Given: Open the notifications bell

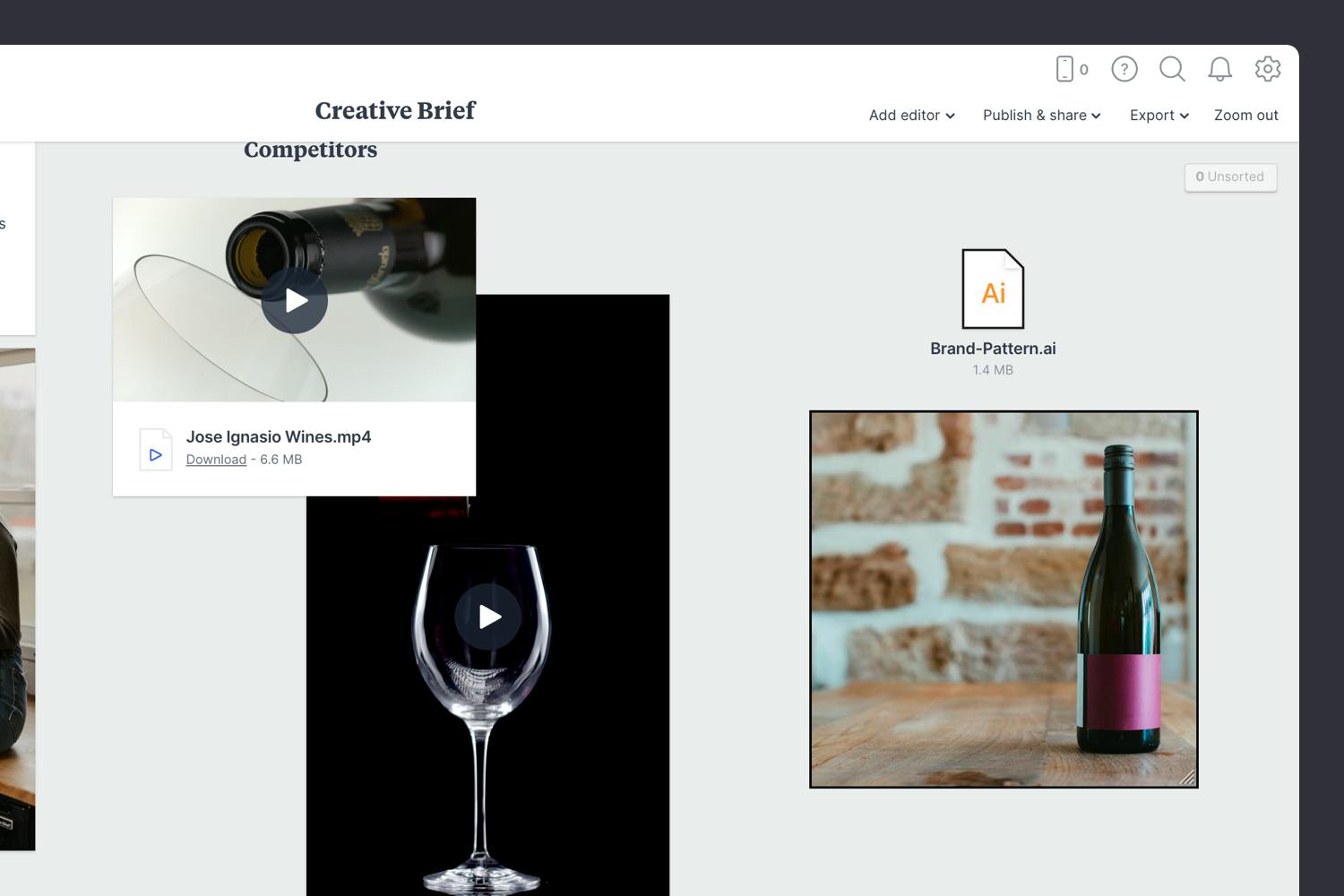Looking at the screenshot, I should [1219, 69].
